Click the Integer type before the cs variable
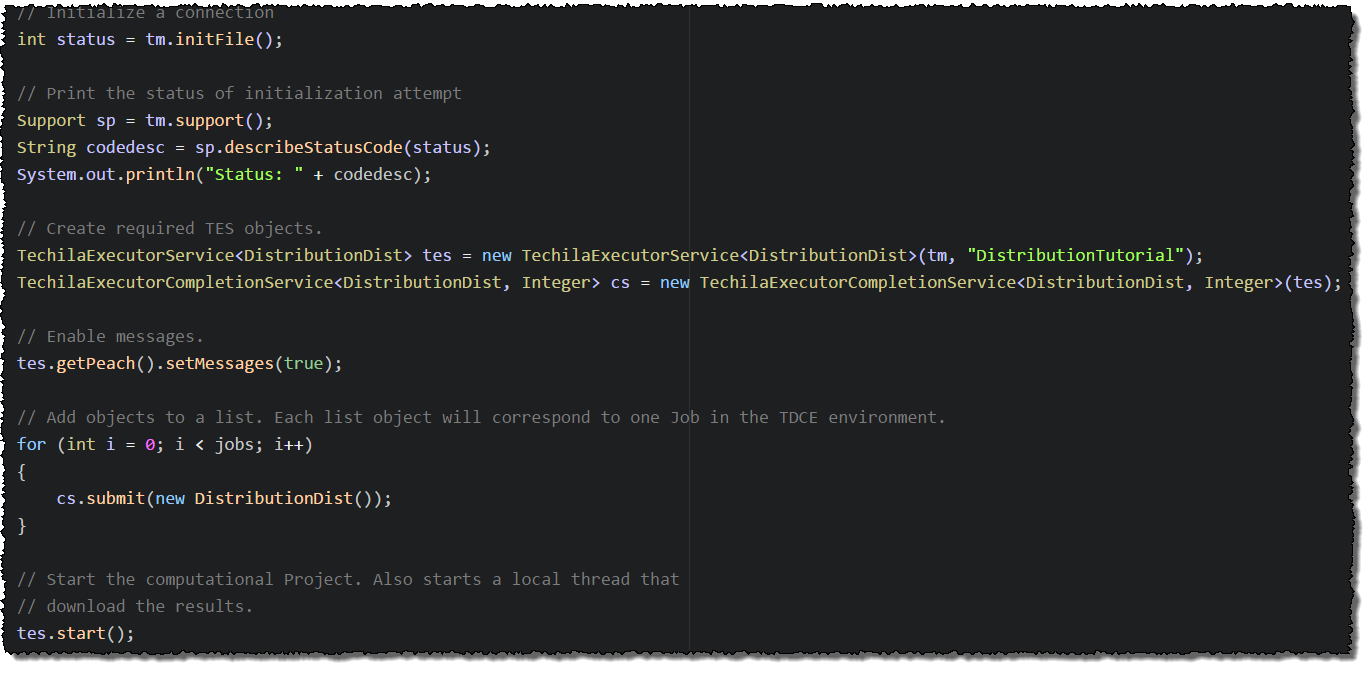The width and height of the screenshot is (1371, 674). tap(556, 282)
